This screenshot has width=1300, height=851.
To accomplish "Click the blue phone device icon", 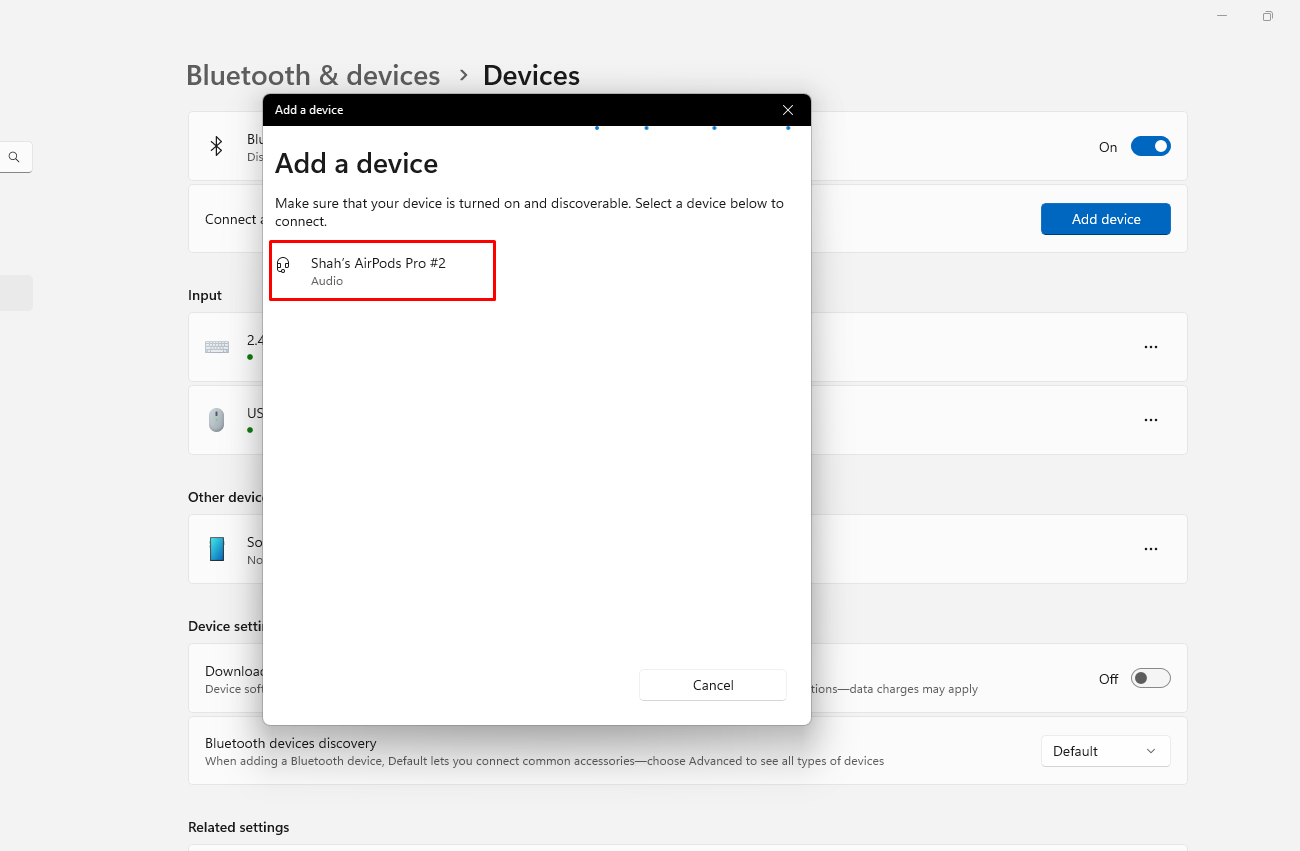I will (x=217, y=549).
